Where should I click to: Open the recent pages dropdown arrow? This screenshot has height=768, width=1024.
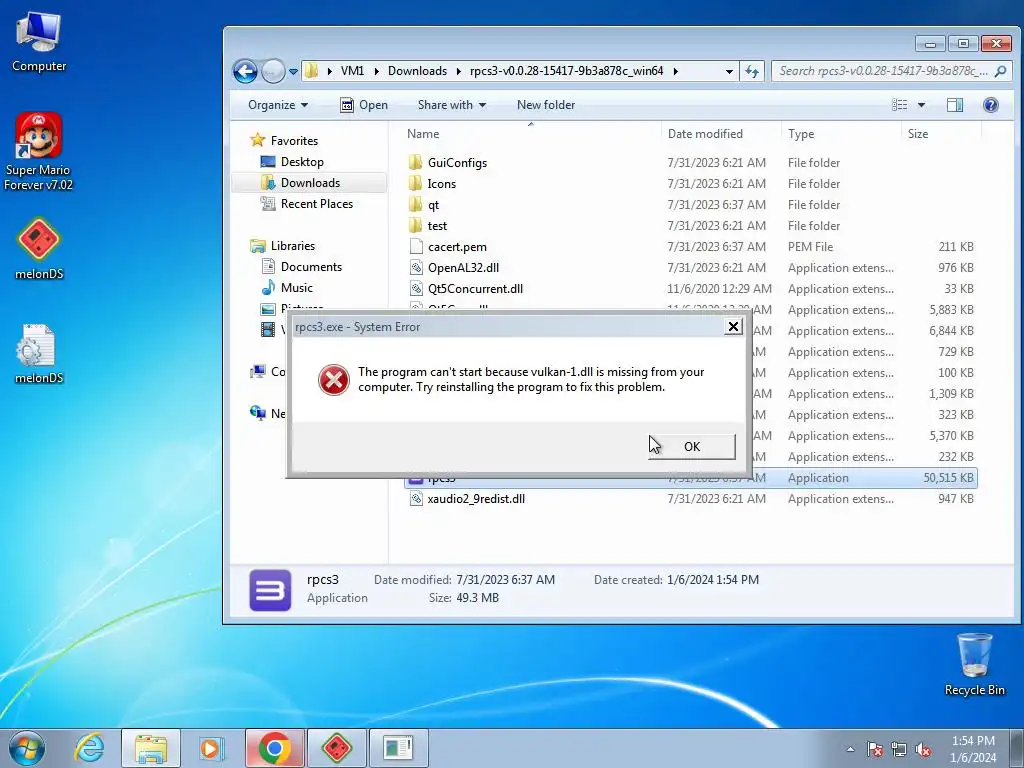click(293, 71)
